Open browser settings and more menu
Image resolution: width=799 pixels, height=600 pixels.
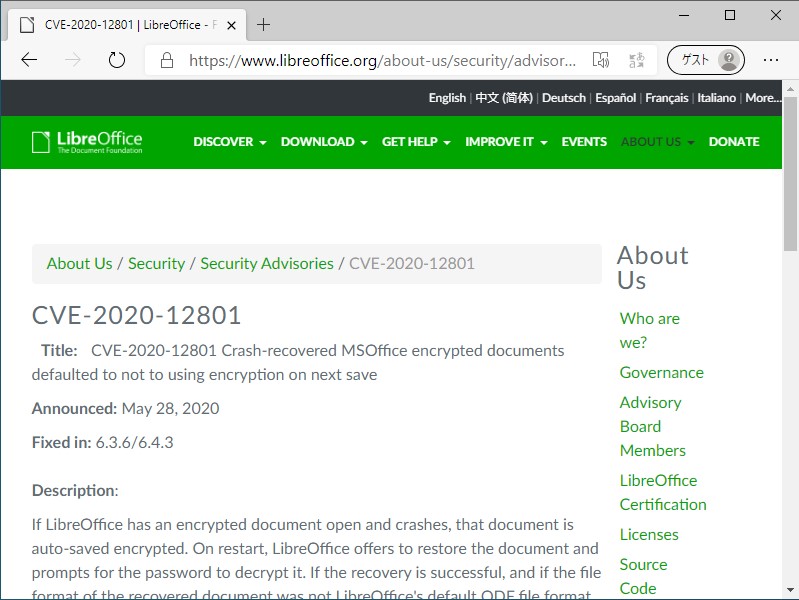click(770, 60)
